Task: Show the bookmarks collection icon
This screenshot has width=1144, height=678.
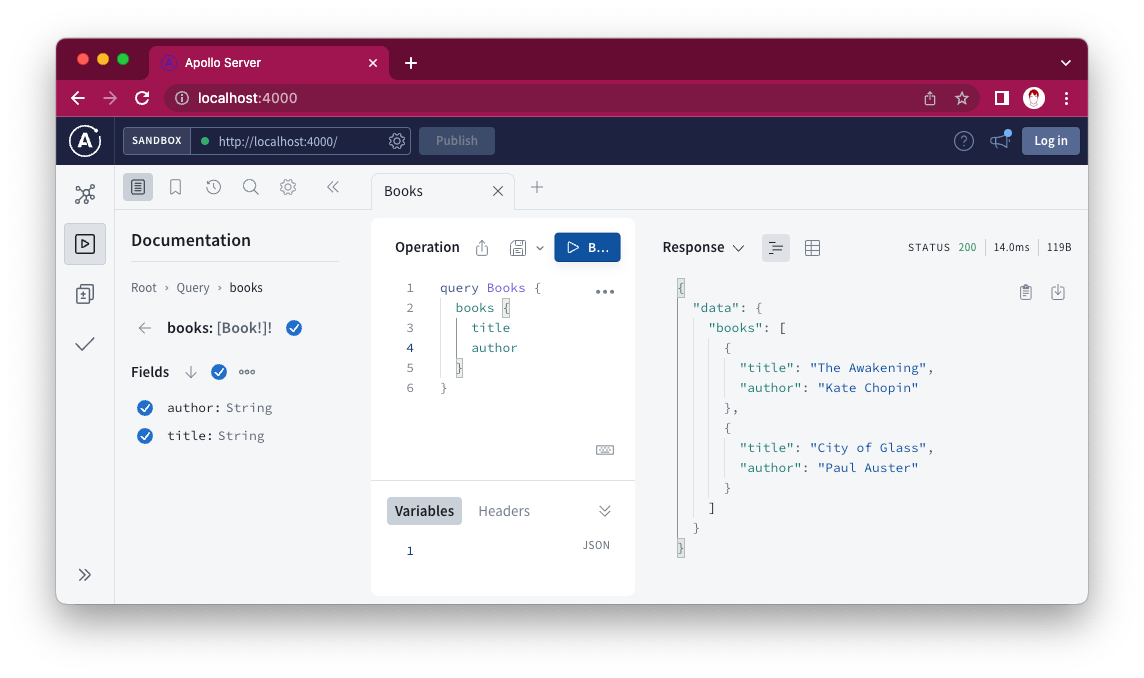Action: [175, 188]
